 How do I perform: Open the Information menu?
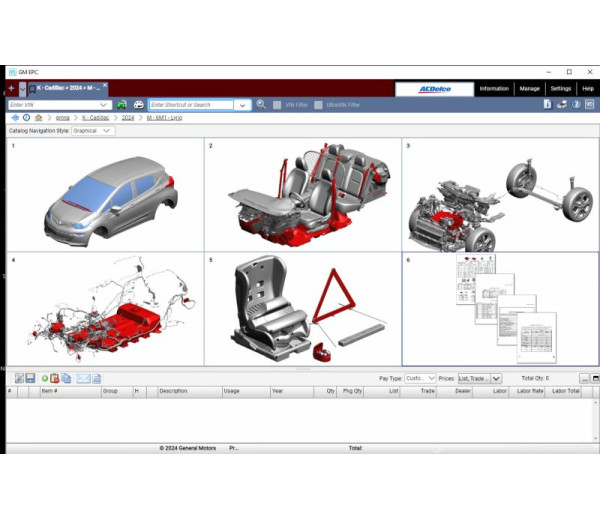click(x=494, y=88)
